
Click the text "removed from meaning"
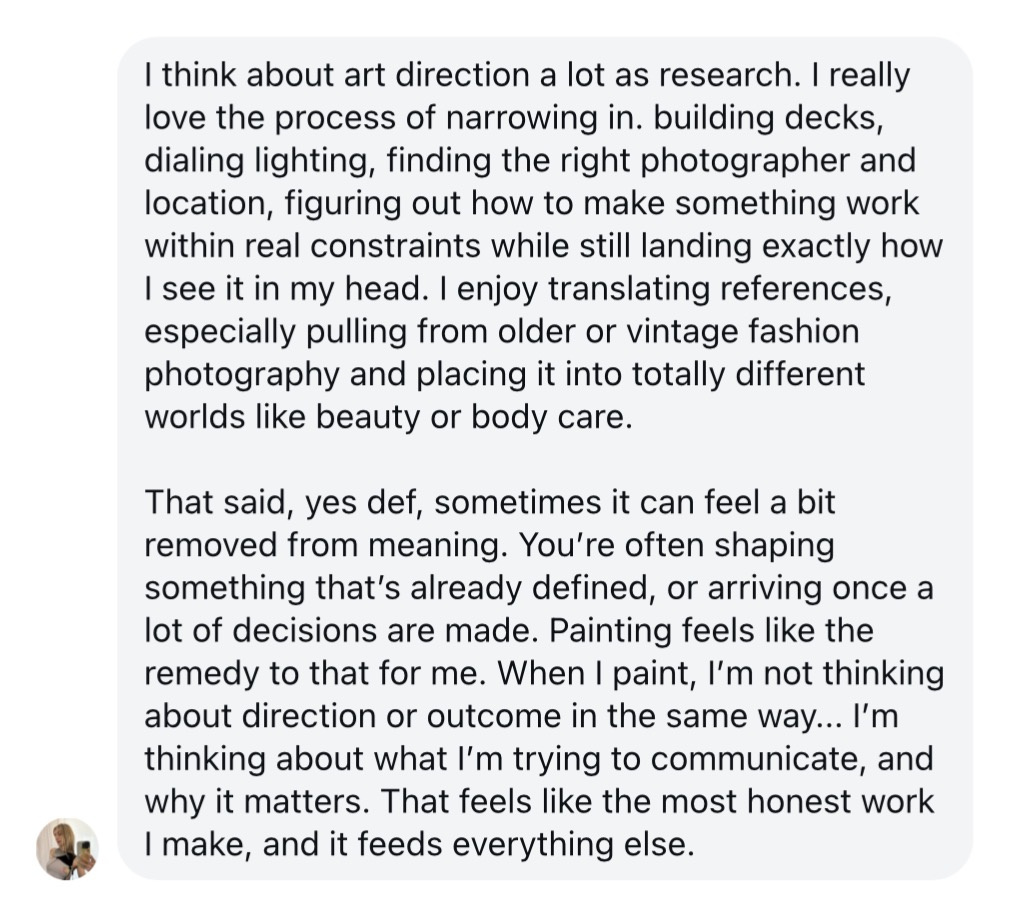[321, 545]
